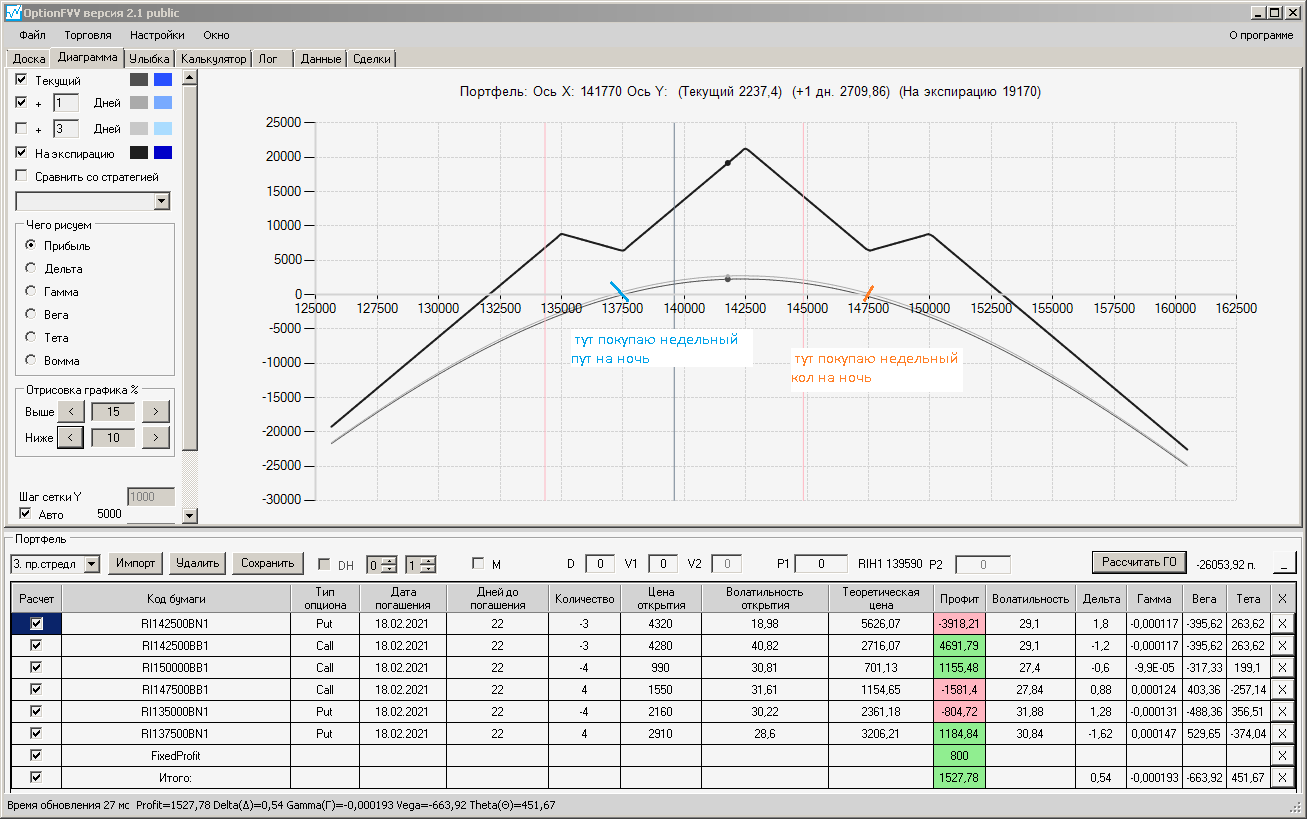The height and width of the screenshot is (819, 1307).
Task: Decrease the Выше rendering percent with left arrow
Action: pos(70,412)
